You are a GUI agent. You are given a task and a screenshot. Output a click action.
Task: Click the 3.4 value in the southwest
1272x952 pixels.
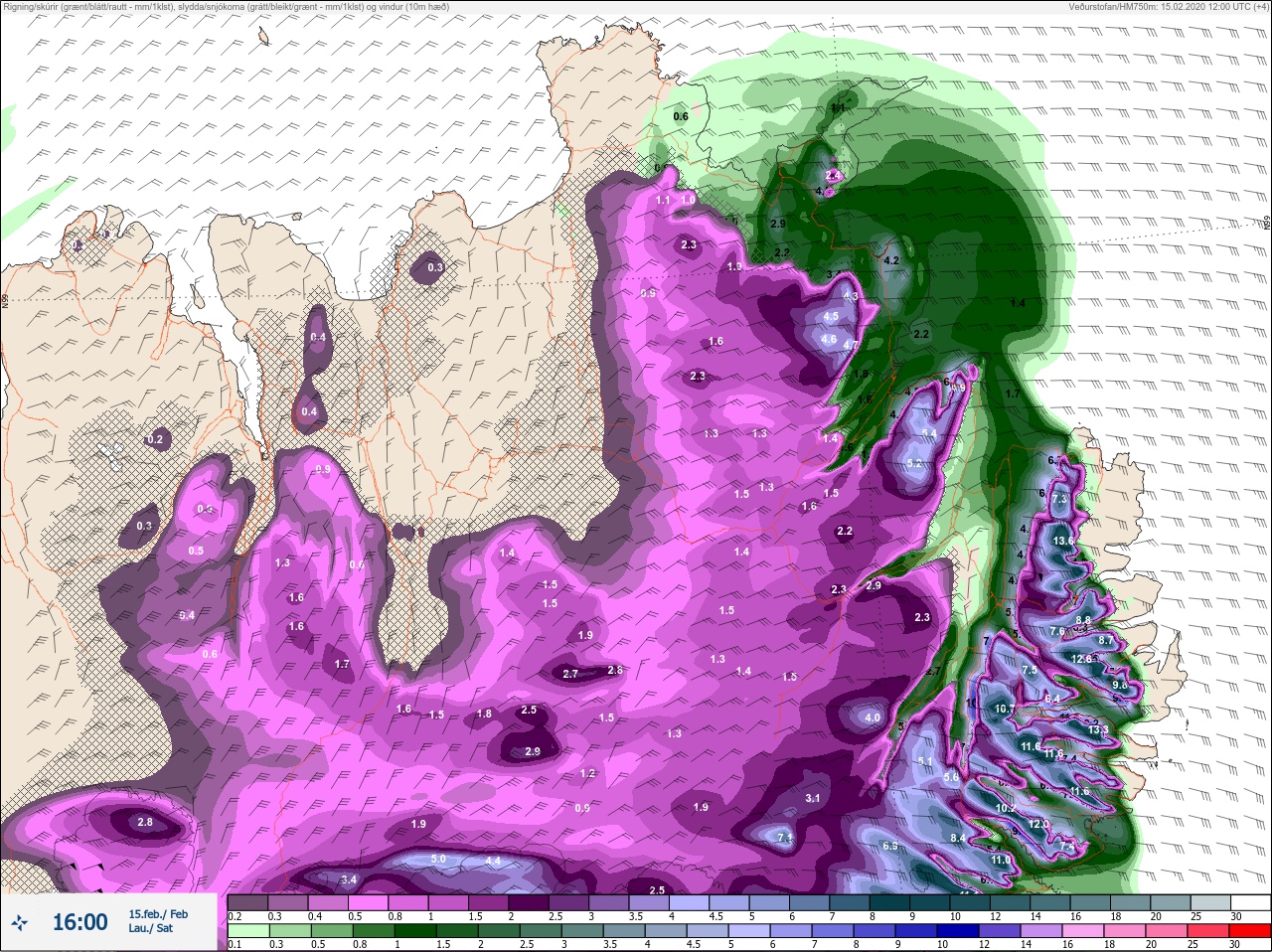click(x=349, y=879)
